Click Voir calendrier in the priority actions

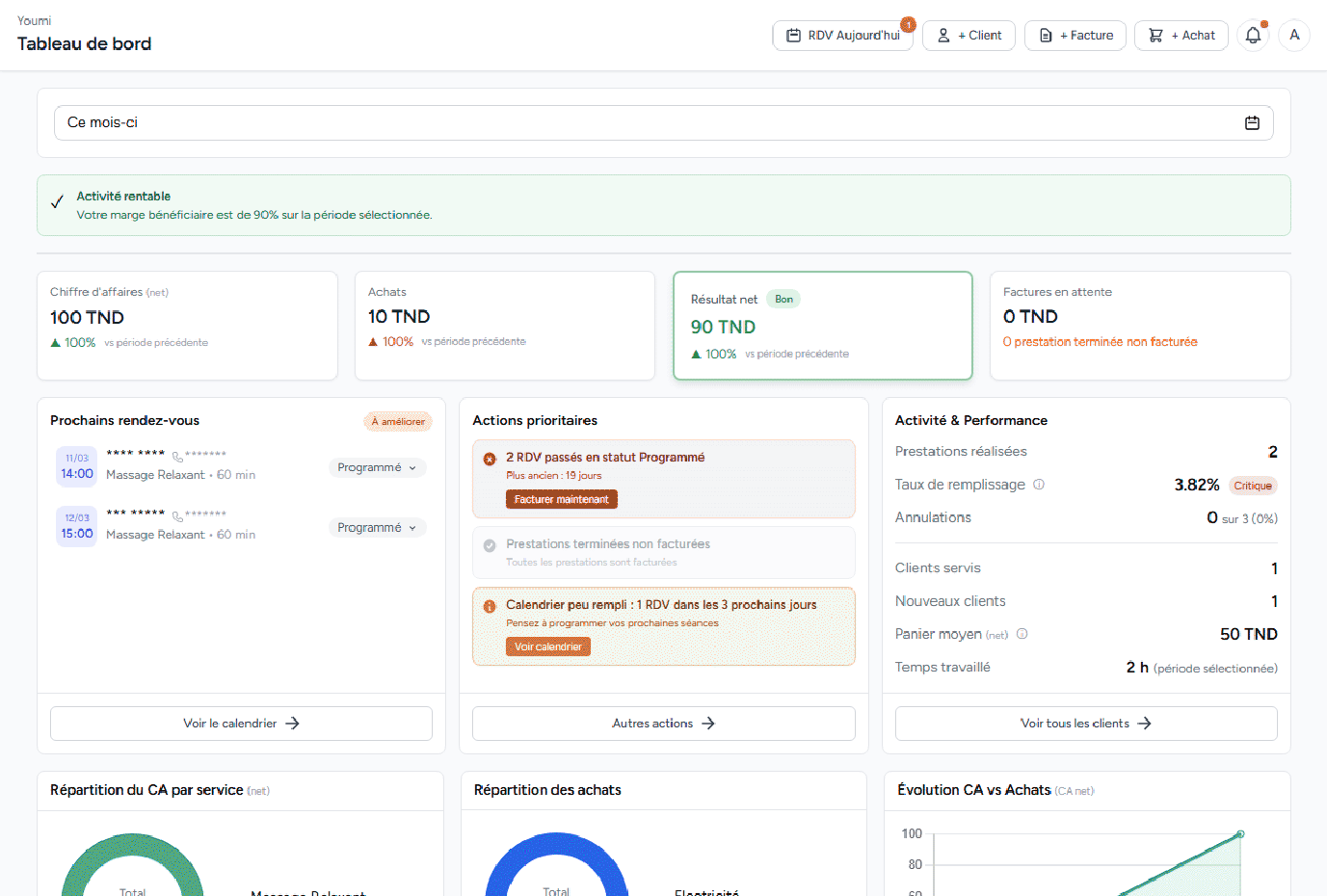click(547, 646)
